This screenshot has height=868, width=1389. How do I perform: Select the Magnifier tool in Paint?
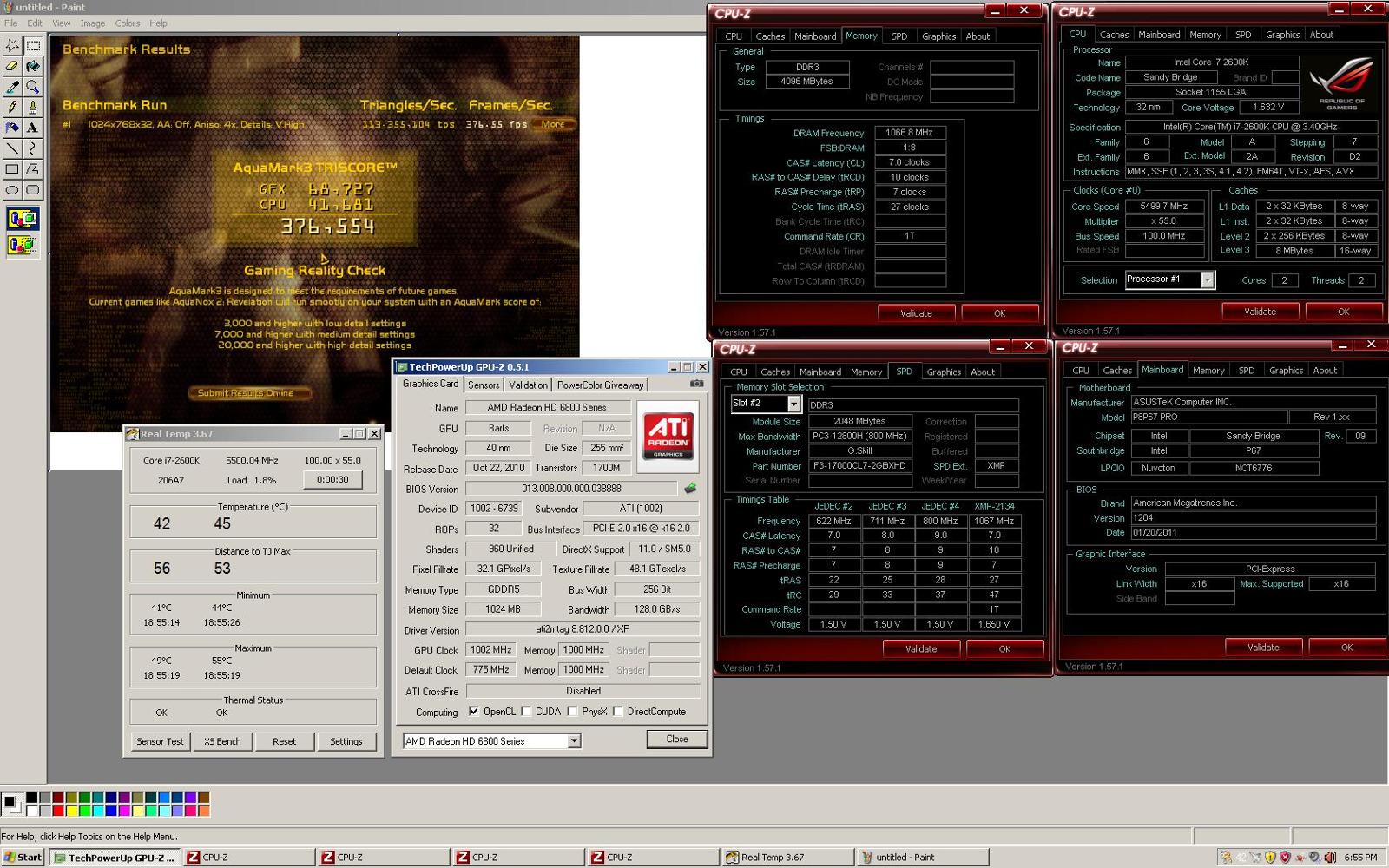[x=33, y=87]
